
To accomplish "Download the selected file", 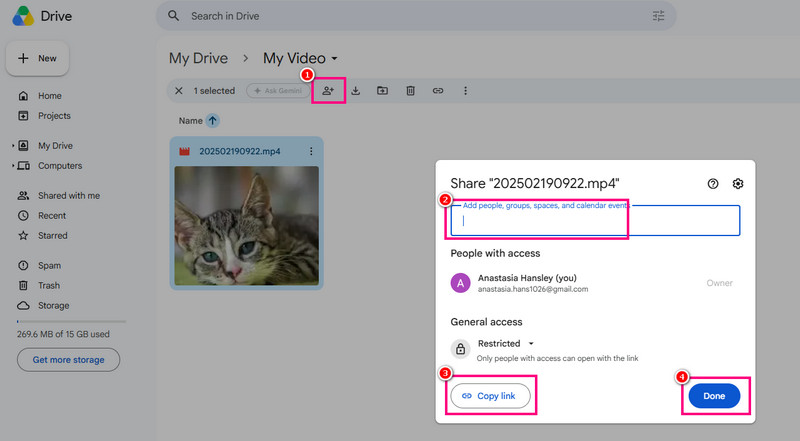I will 356,91.
